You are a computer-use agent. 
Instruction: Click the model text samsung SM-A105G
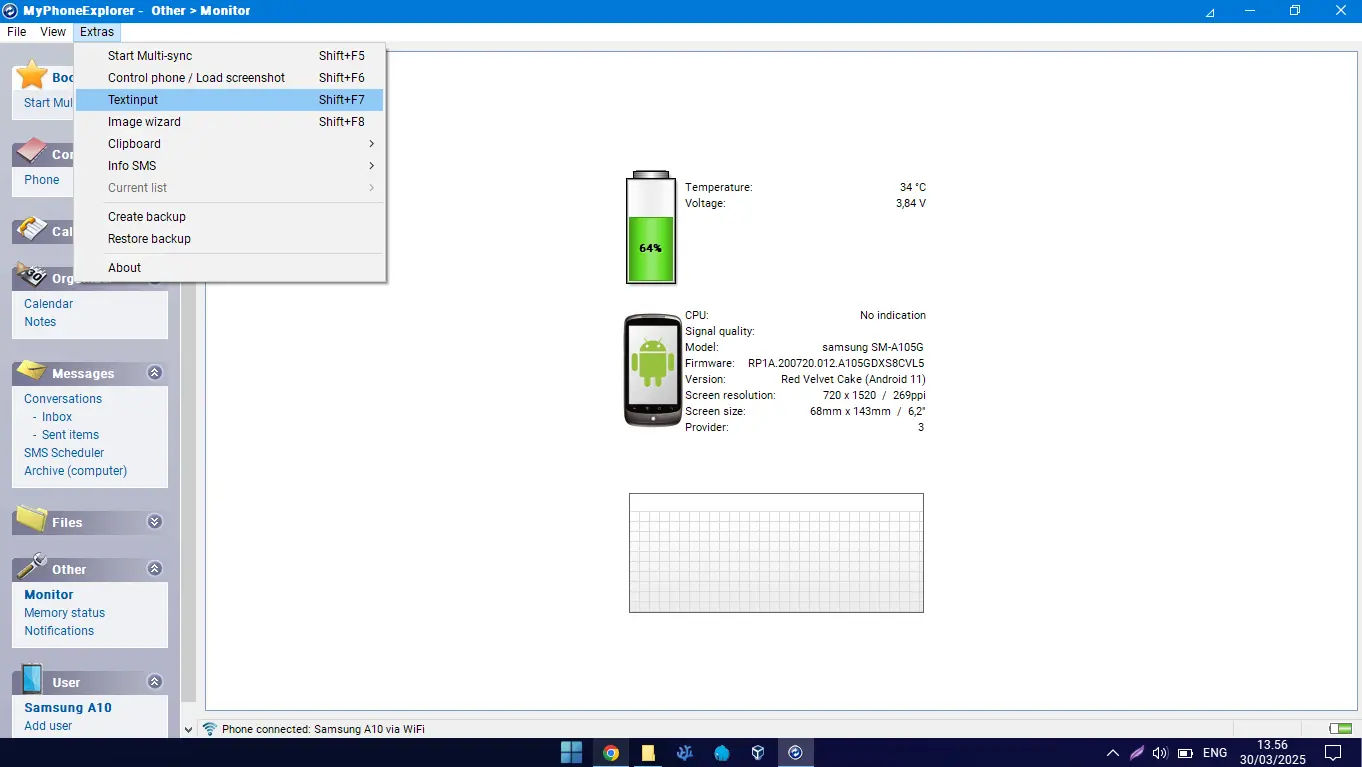pyautogui.click(x=873, y=347)
